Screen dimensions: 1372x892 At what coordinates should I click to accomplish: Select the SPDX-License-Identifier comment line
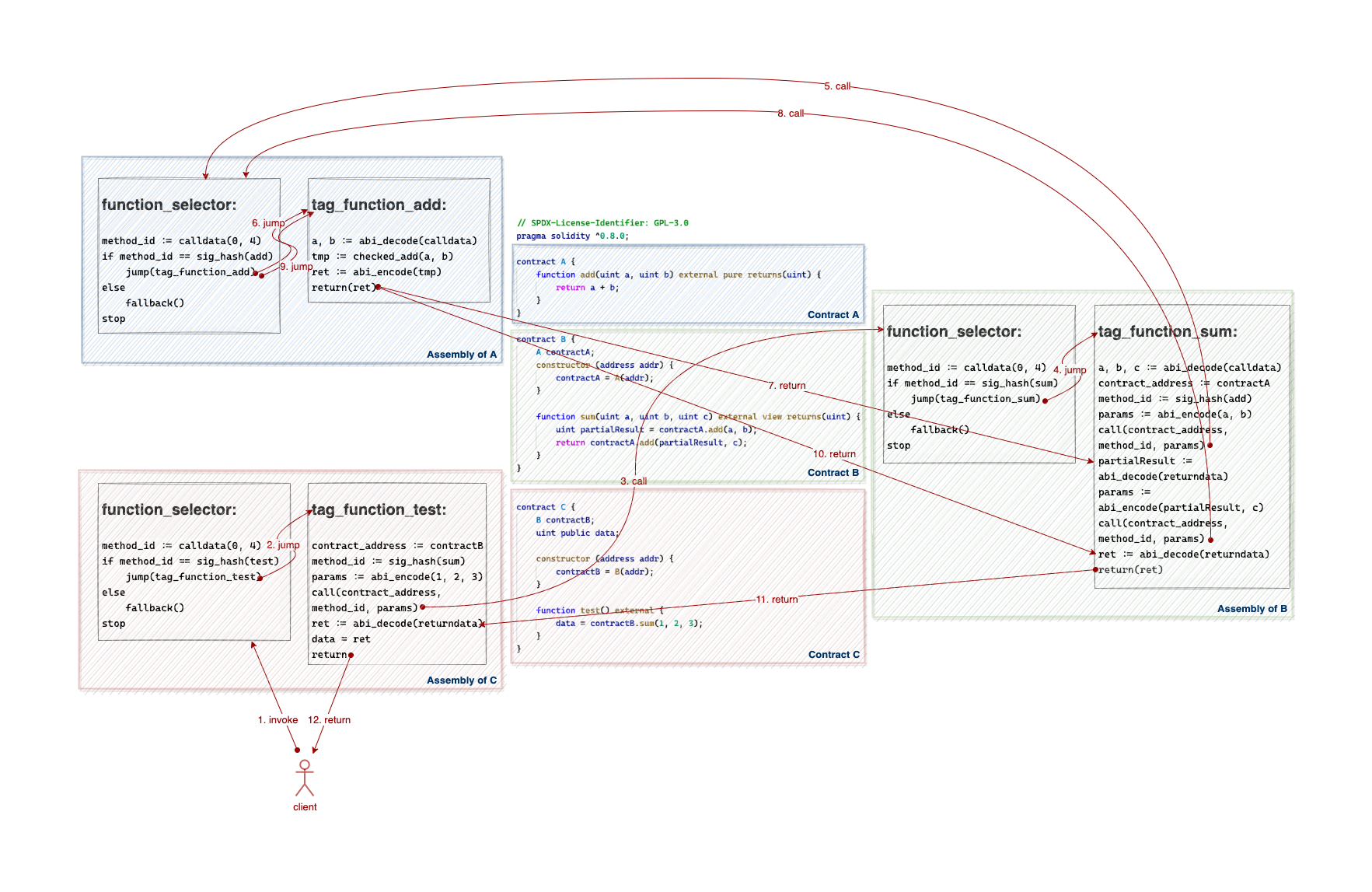(x=602, y=223)
